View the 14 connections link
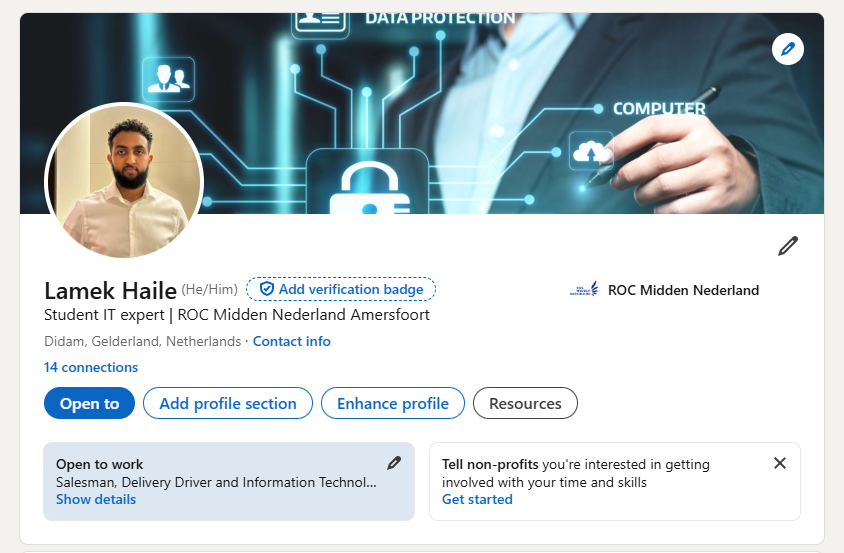The height and width of the screenshot is (553, 844). [91, 367]
